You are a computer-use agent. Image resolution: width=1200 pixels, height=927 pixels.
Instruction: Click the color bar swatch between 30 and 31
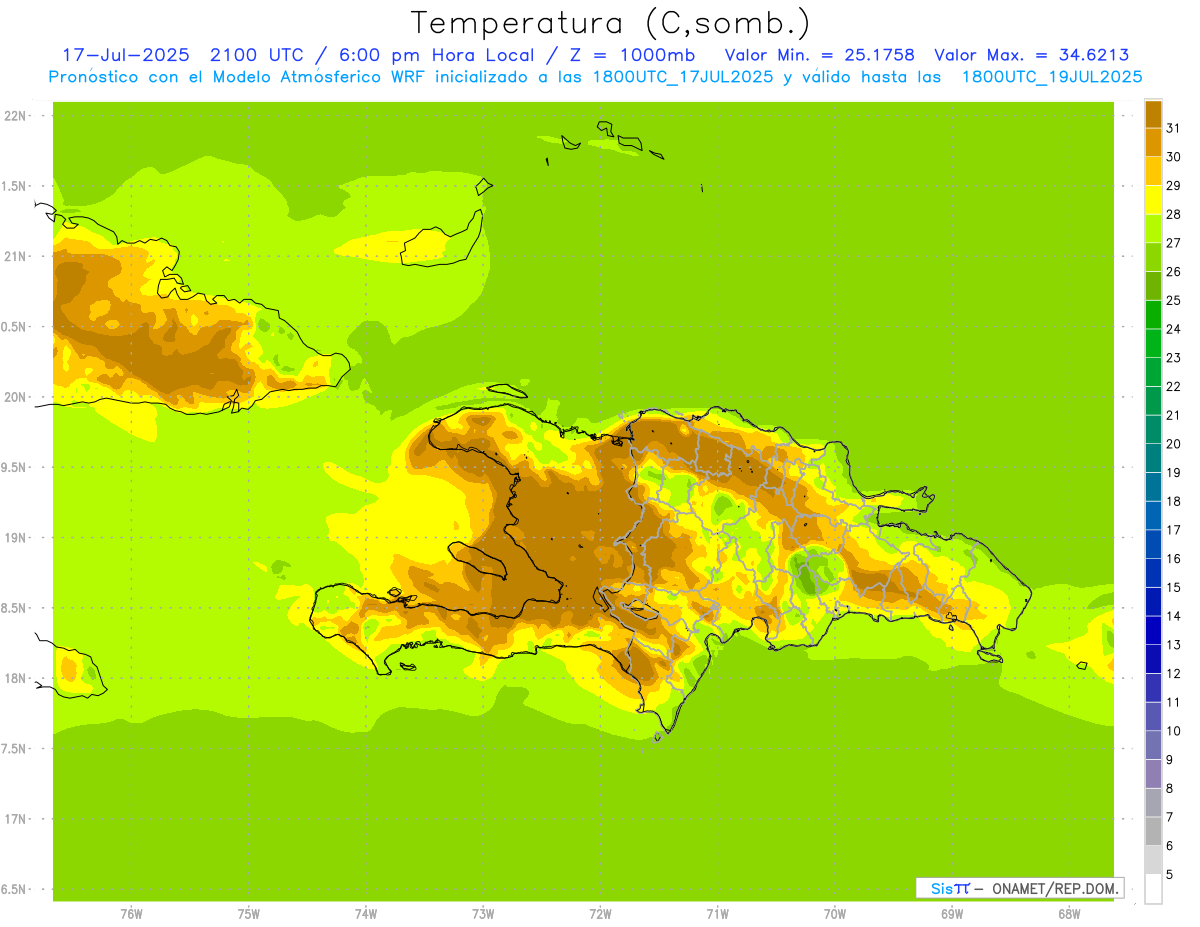[1153, 141]
